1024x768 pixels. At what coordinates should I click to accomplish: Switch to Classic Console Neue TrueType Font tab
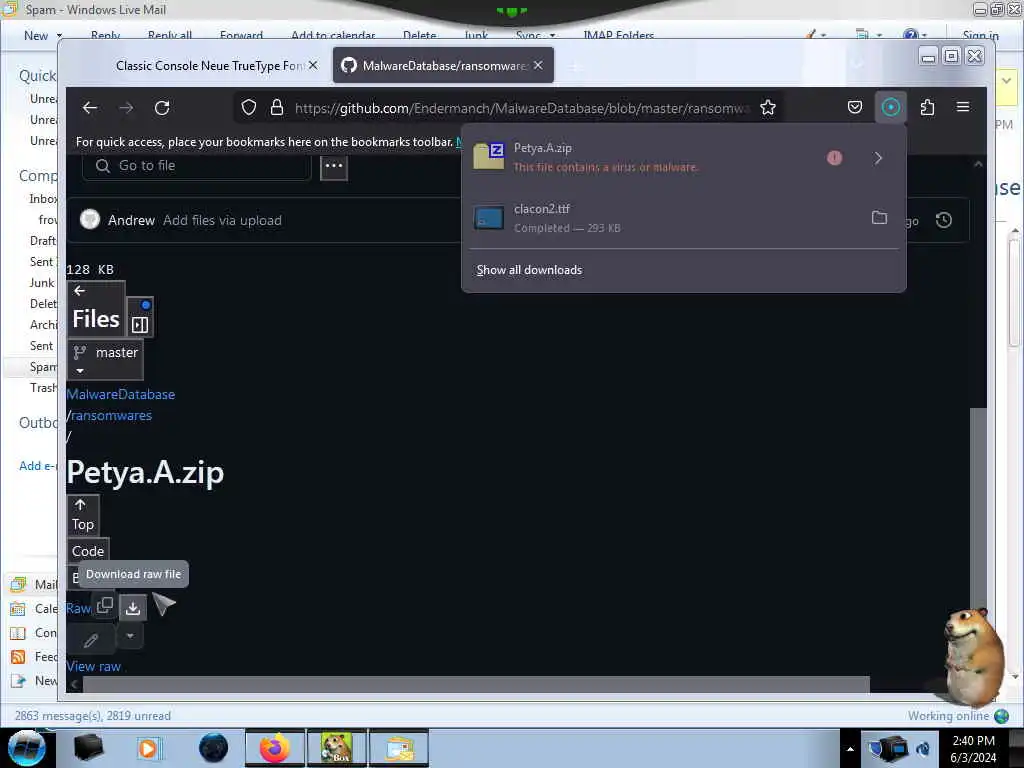pyautogui.click(x=209, y=65)
